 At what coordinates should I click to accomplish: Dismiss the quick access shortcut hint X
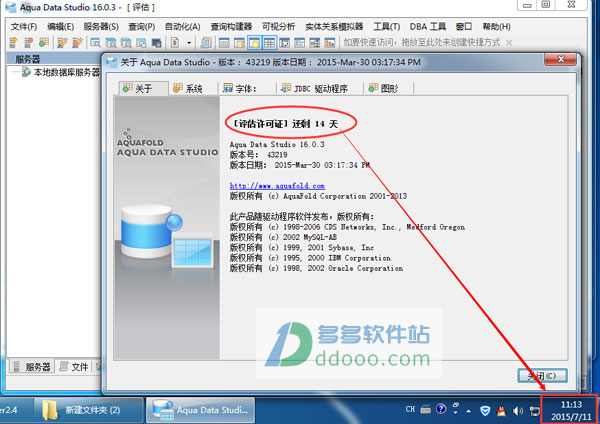[x=509, y=43]
